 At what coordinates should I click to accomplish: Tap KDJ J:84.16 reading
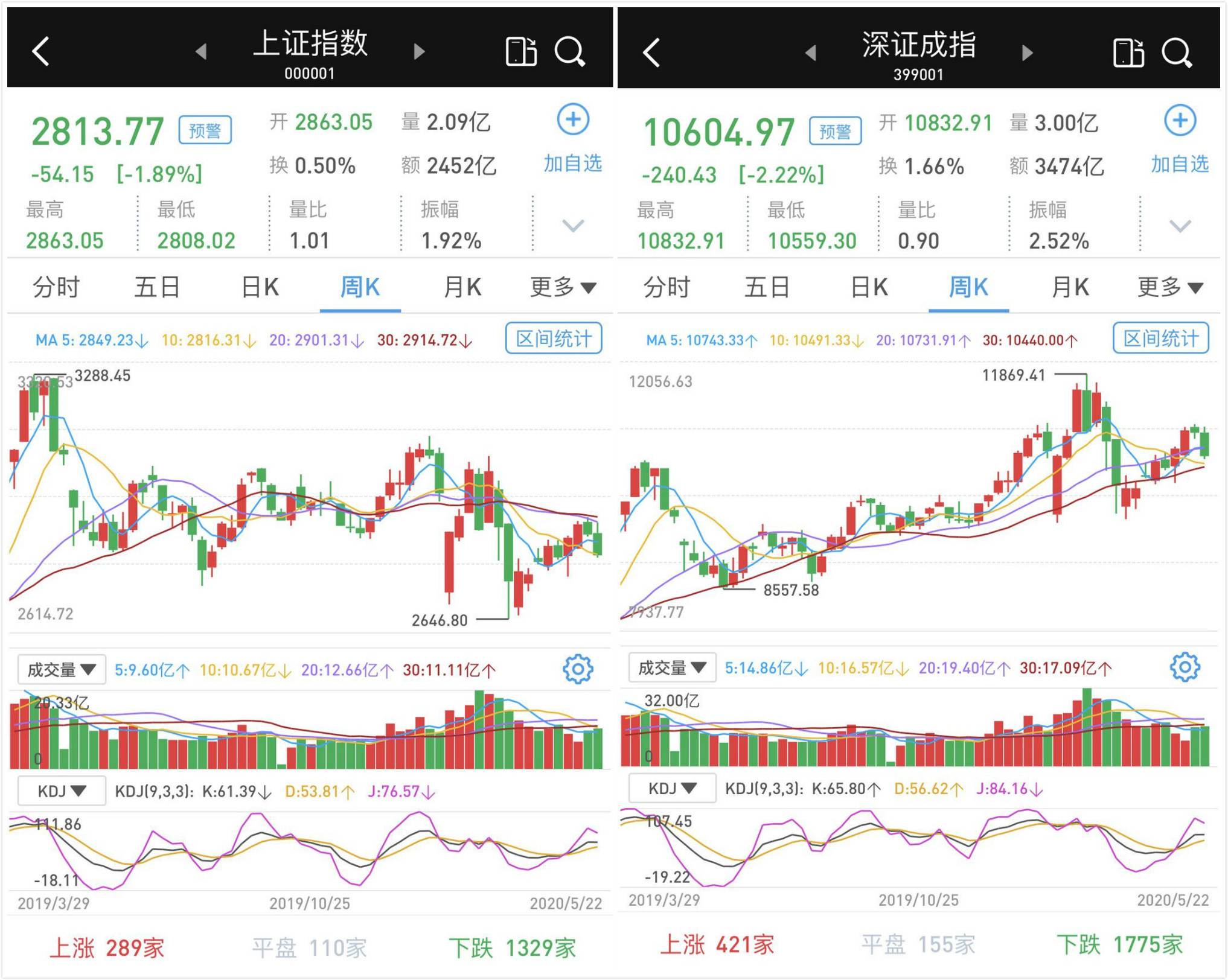point(1009,789)
